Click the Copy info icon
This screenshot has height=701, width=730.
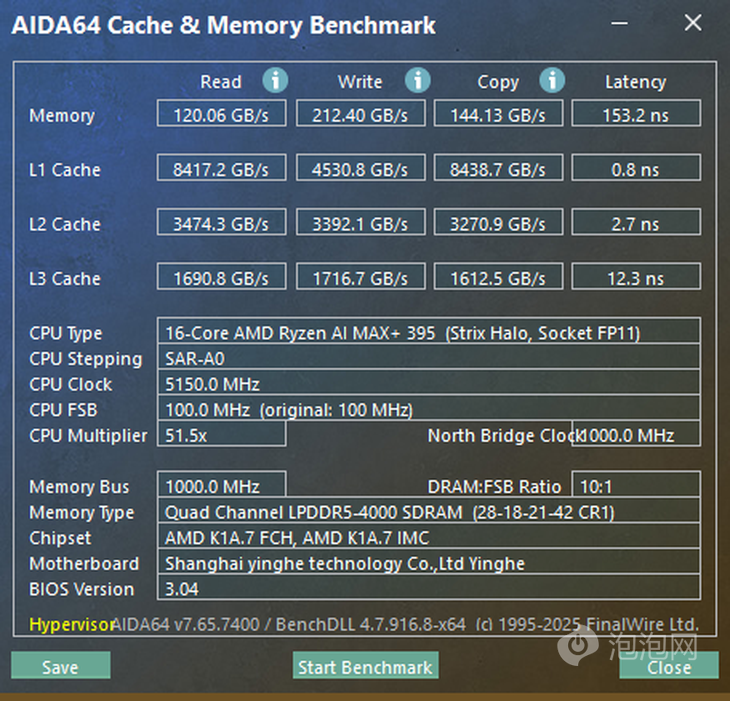tap(552, 81)
